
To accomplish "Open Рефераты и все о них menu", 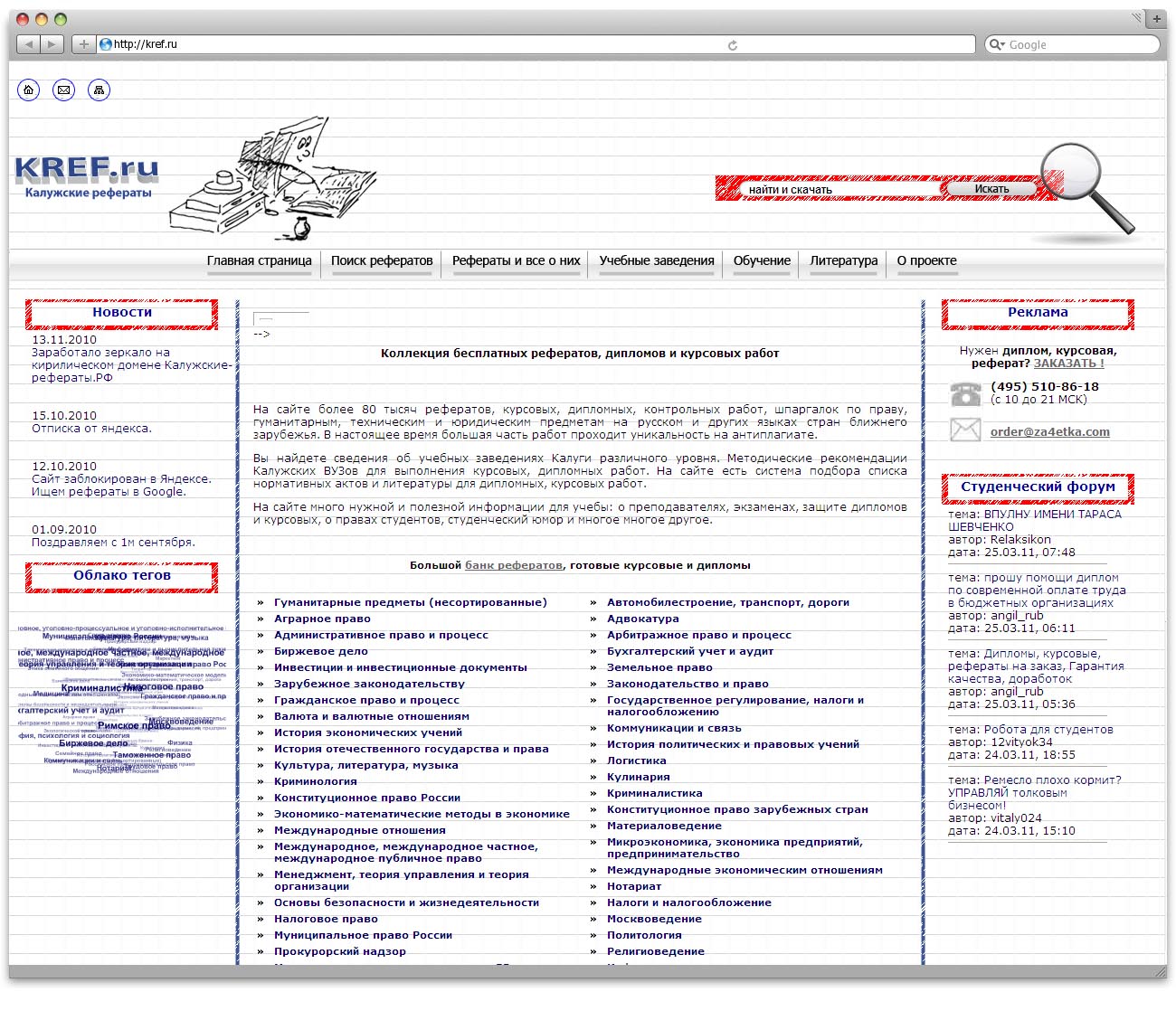I will point(517,260).
